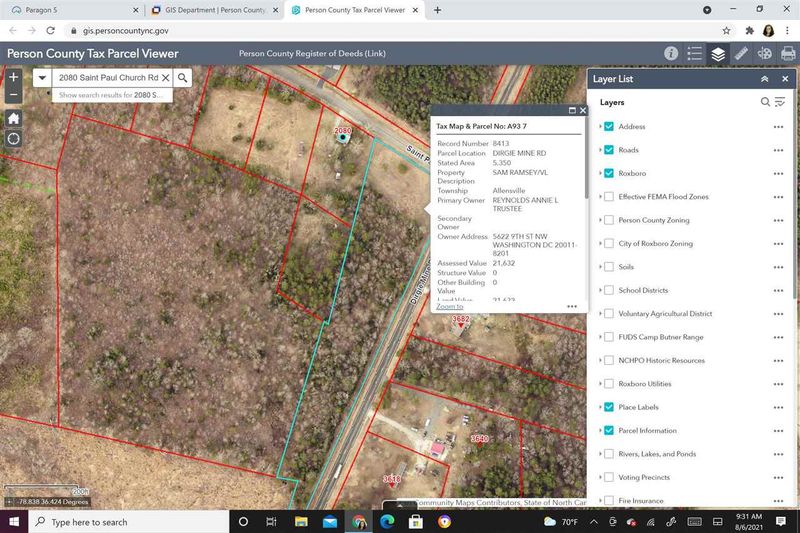Select Person County Tax Parcel Viewer tab

click(355, 10)
